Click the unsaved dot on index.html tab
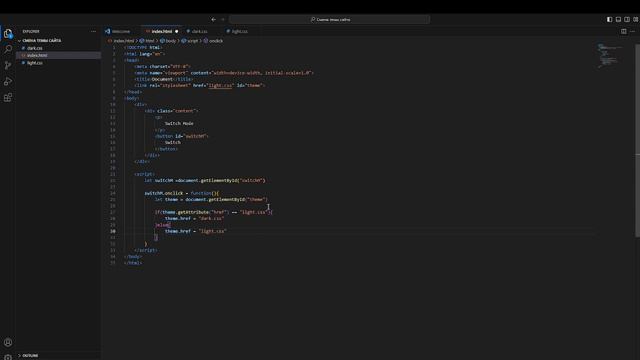This screenshot has height=360, width=640. coord(177,31)
